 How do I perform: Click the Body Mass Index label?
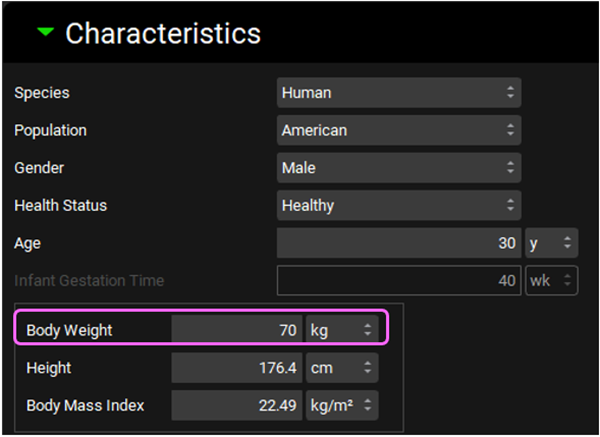pos(85,405)
